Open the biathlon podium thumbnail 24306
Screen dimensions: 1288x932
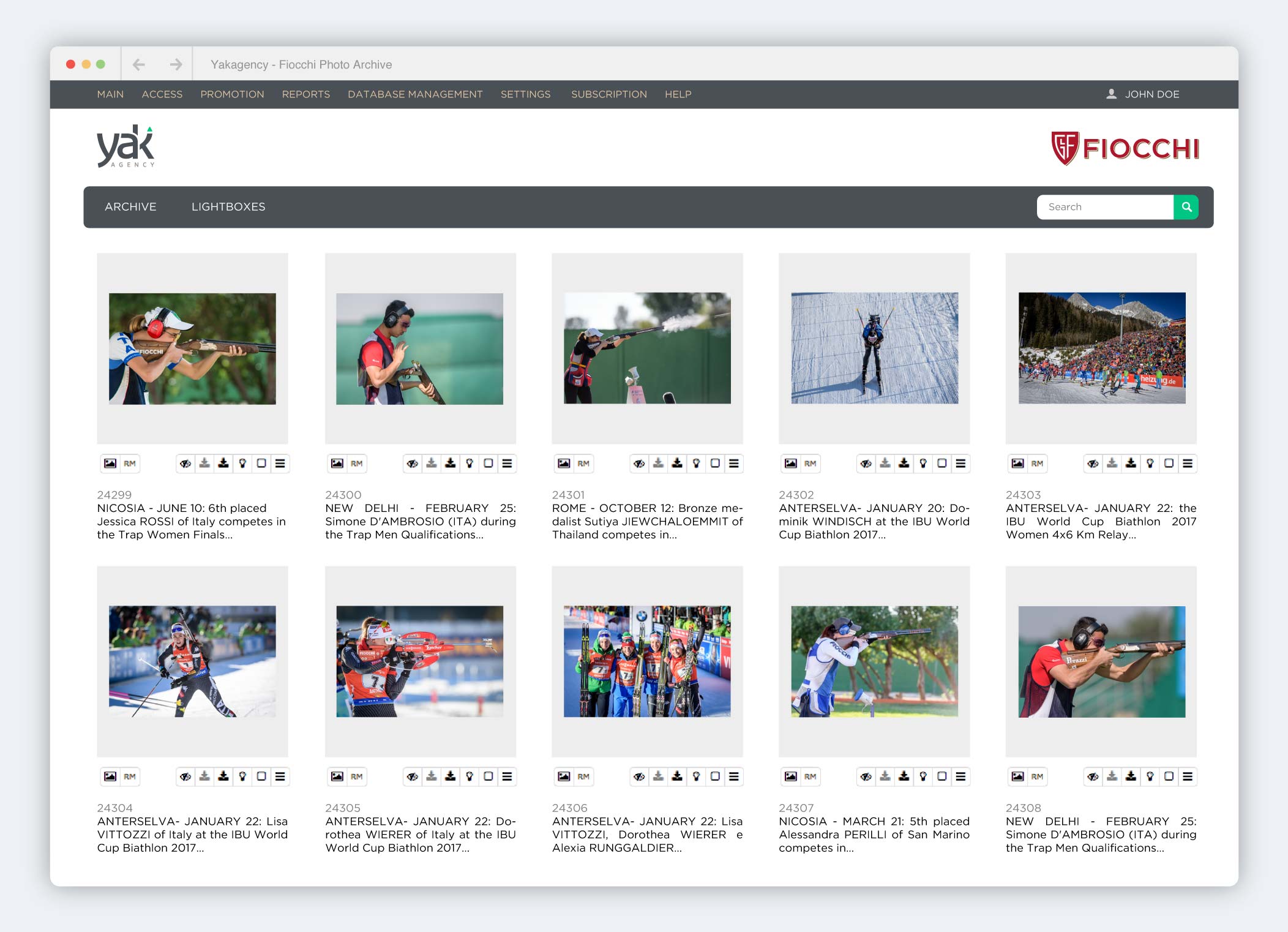coord(647,661)
